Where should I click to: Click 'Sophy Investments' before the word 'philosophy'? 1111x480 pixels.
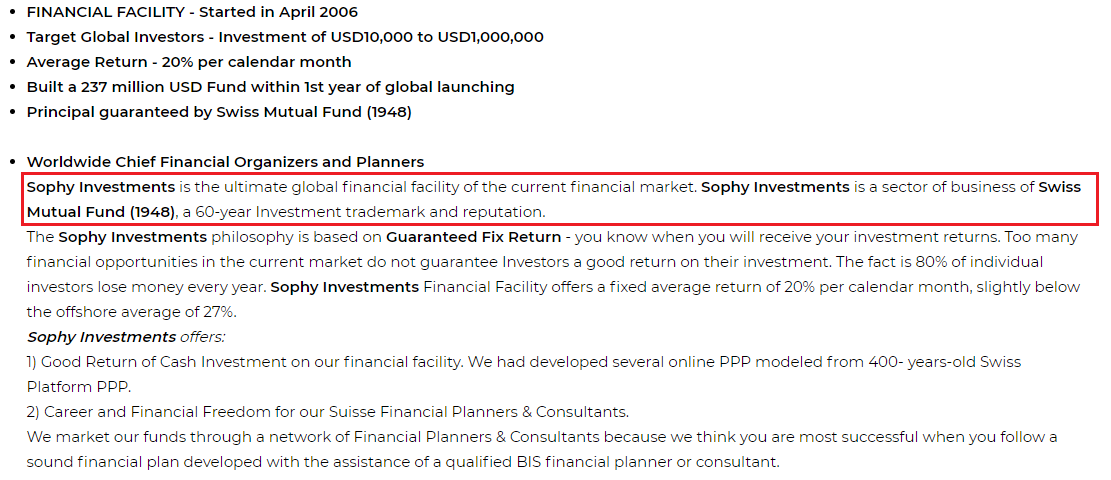[x=132, y=237]
